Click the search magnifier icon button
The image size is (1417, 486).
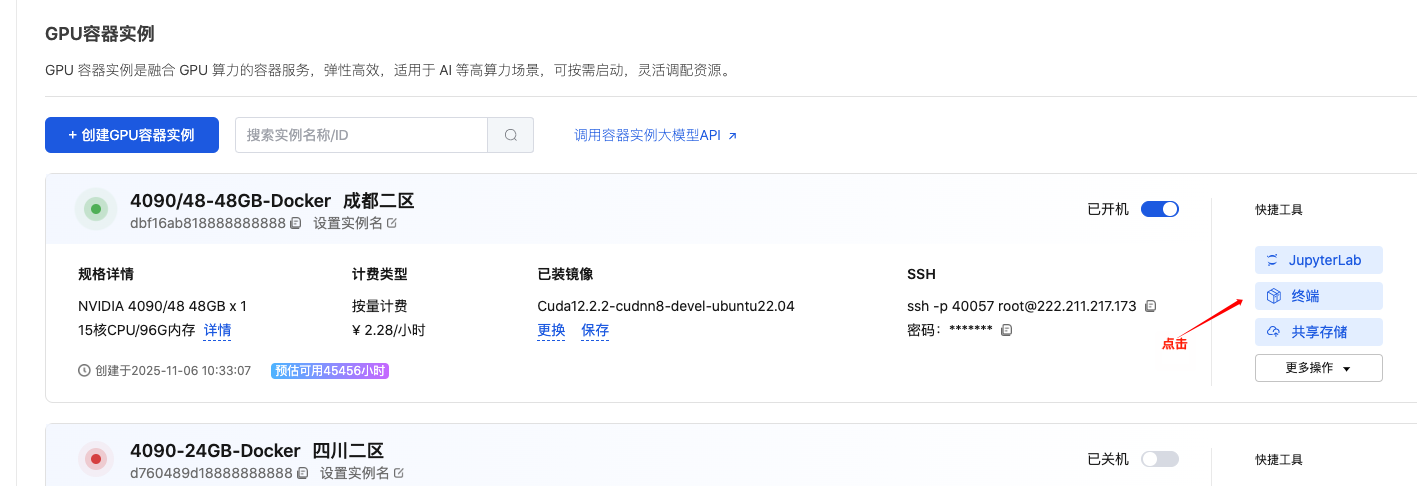point(510,135)
